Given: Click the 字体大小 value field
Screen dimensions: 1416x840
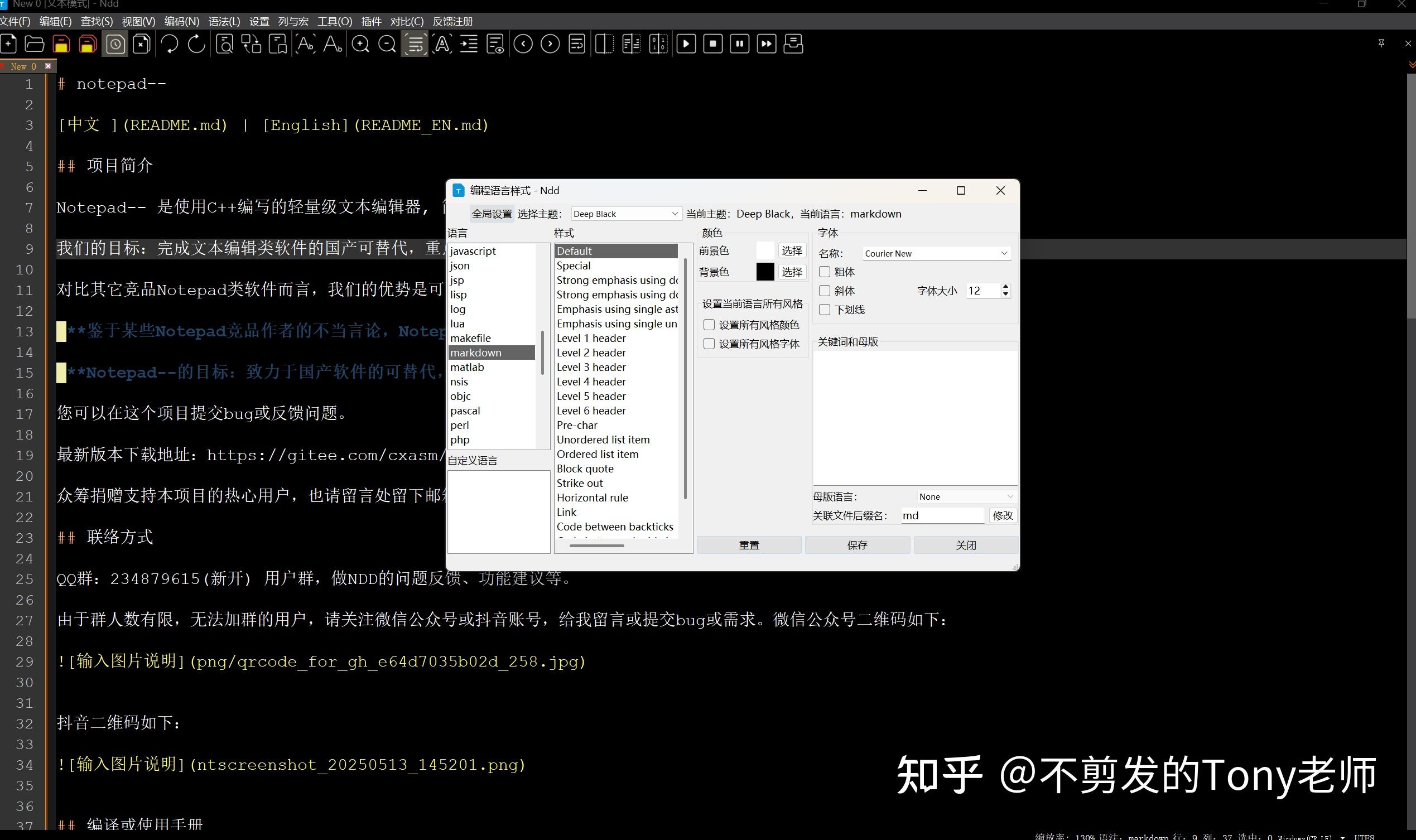Looking at the screenshot, I should [x=983, y=291].
